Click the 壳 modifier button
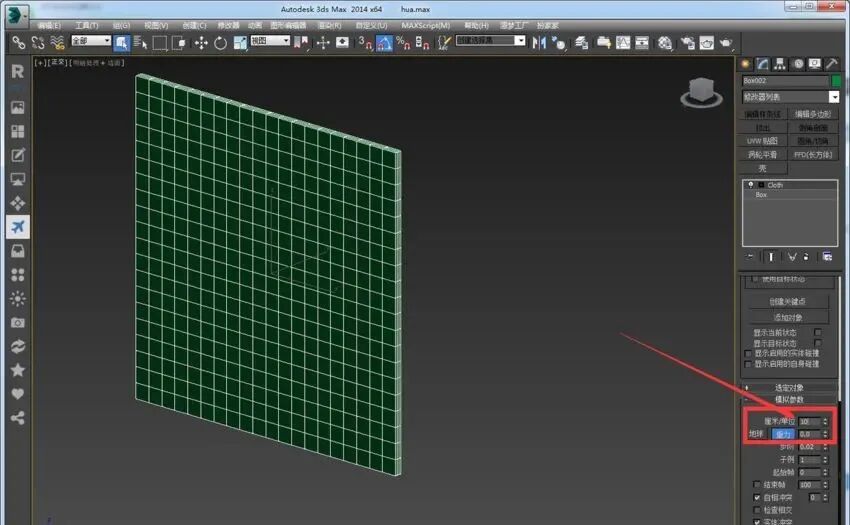This screenshot has height=525, width=850. [762, 168]
